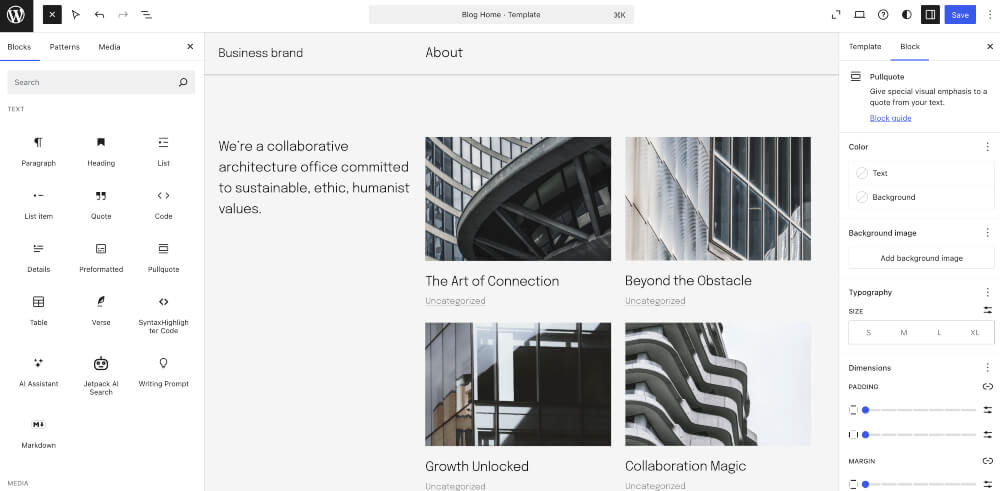The height and width of the screenshot is (491, 1000).
Task: Insert a Heading block
Action: click(x=101, y=151)
